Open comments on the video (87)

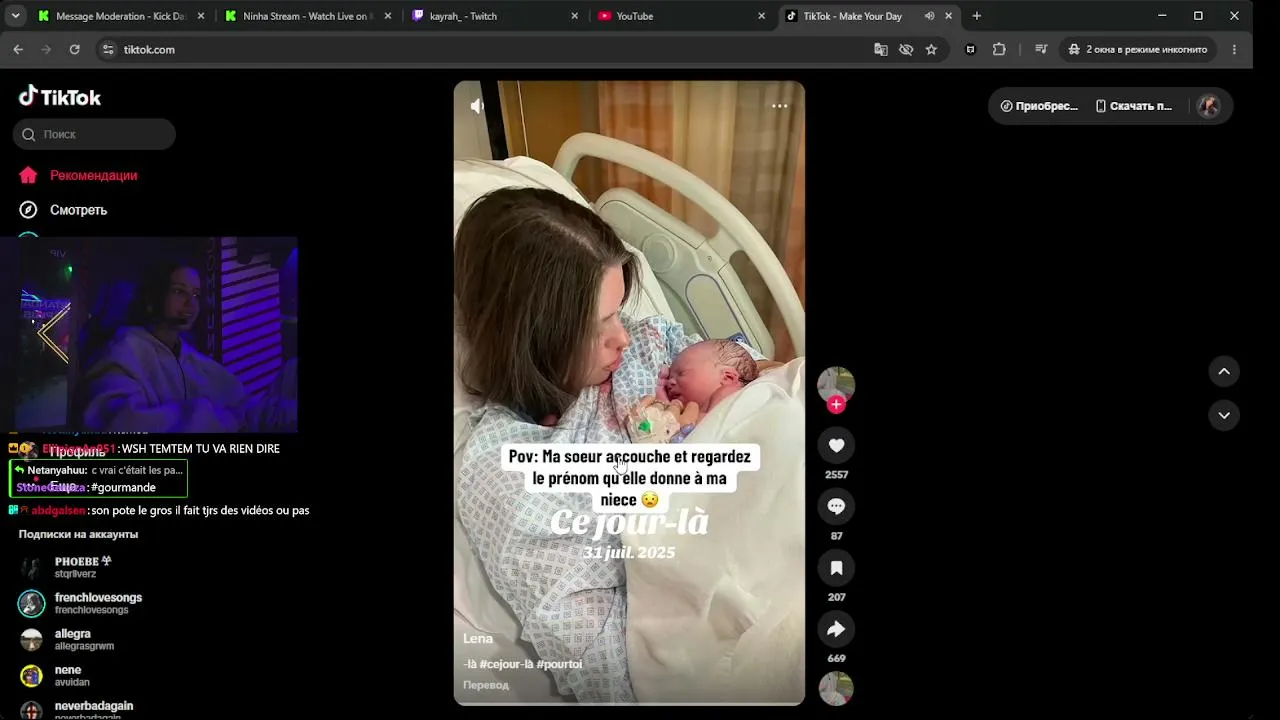click(836, 507)
